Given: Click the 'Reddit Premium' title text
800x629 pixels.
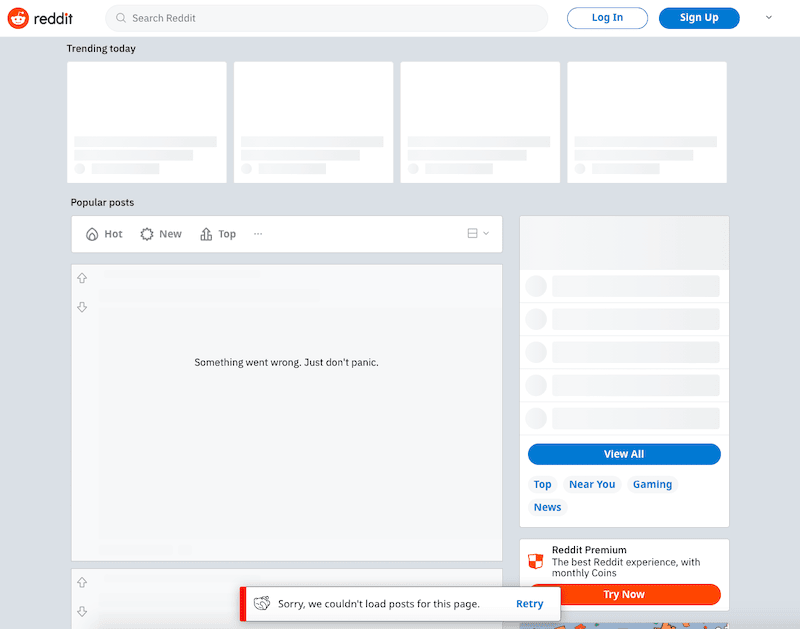Looking at the screenshot, I should (x=589, y=550).
